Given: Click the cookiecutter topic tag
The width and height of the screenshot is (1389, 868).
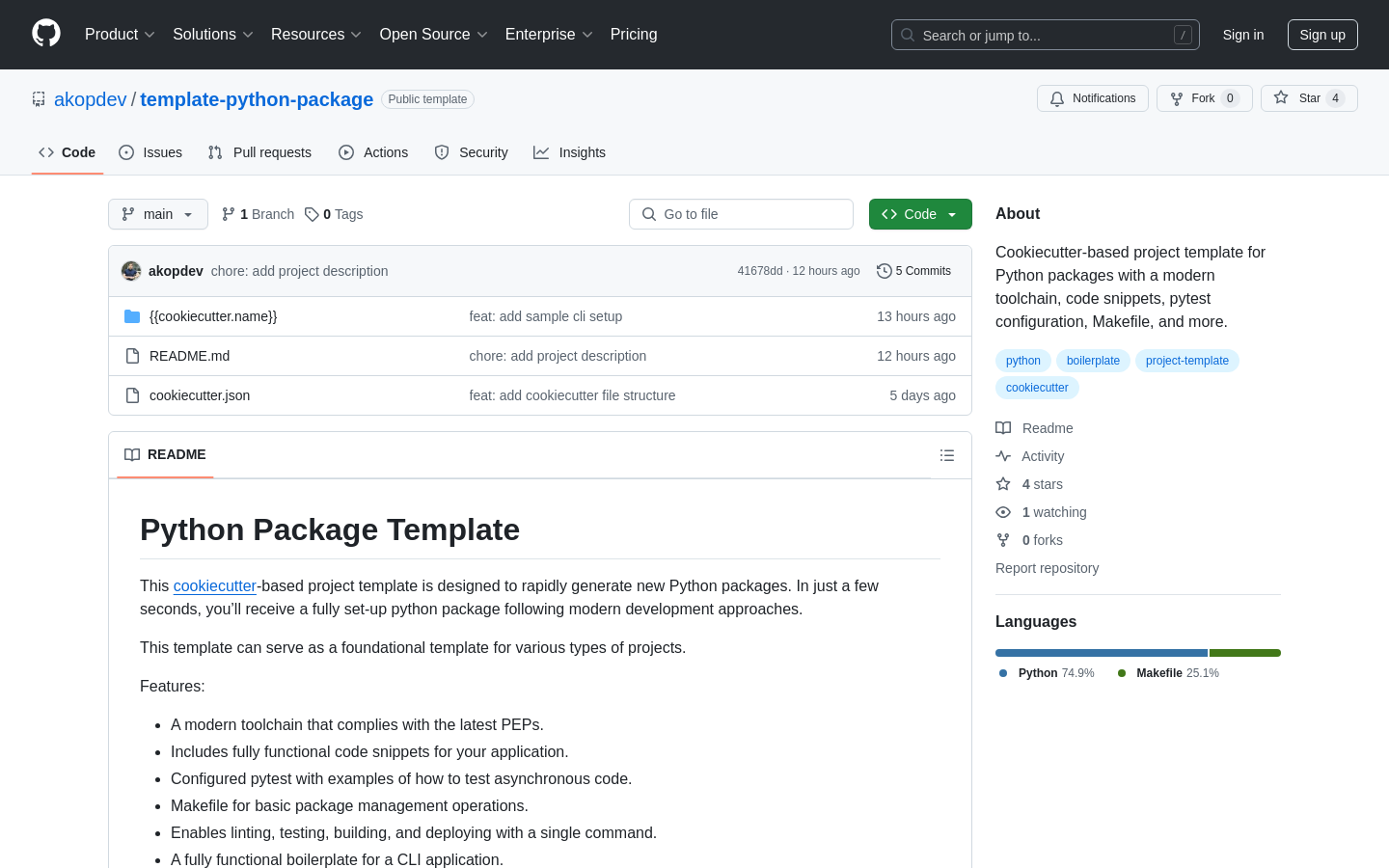Looking at the screenshot, I should point(1037,388).
